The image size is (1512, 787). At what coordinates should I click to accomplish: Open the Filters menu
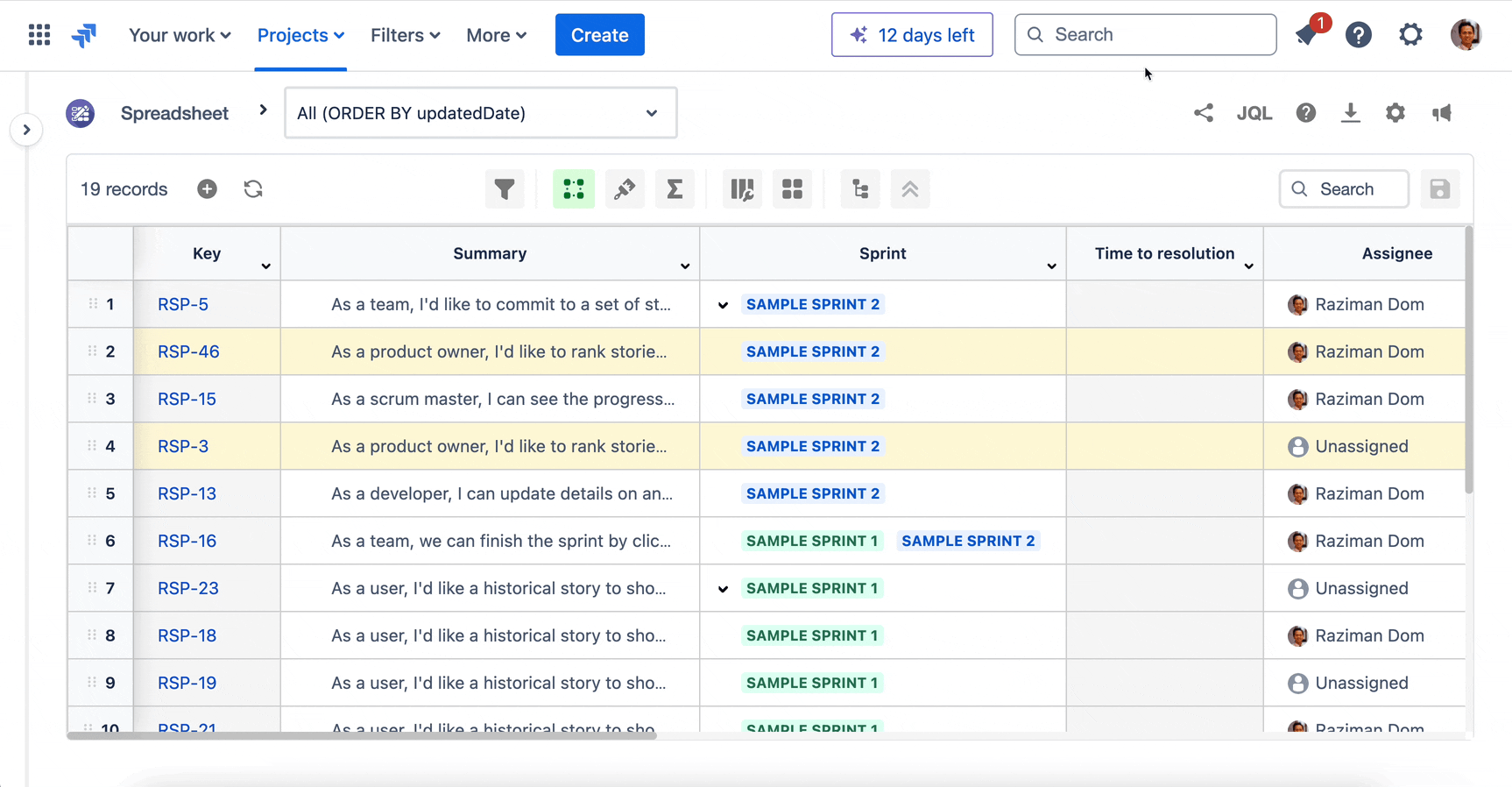(405, 35)
